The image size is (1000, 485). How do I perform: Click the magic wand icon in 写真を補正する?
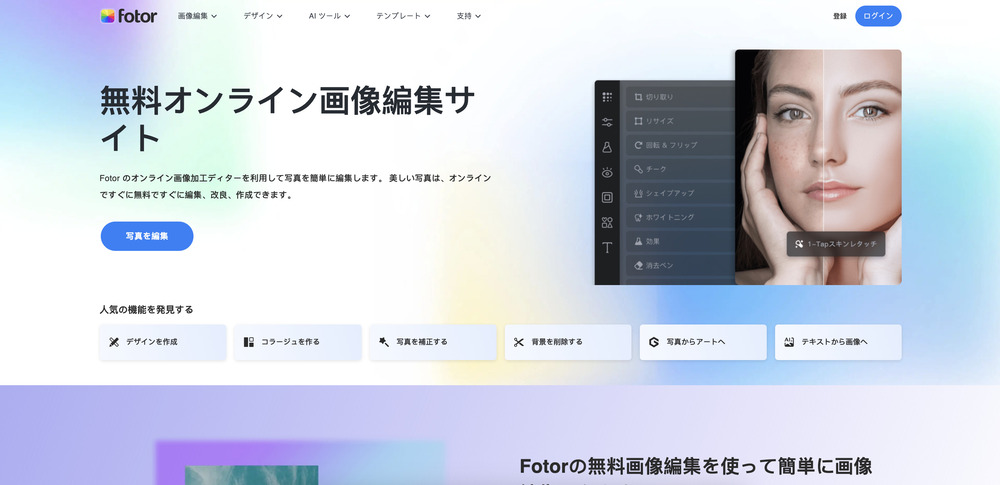[384, 342]
